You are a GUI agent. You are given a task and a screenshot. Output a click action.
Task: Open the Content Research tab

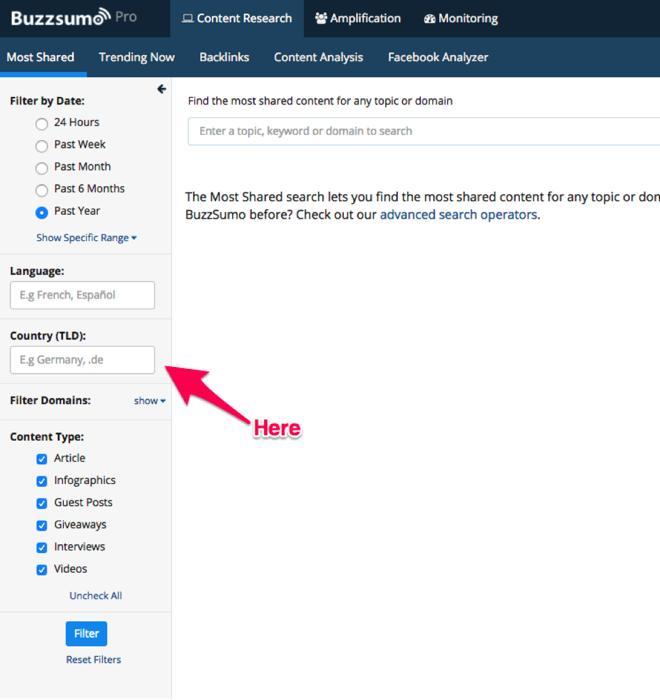237,18
